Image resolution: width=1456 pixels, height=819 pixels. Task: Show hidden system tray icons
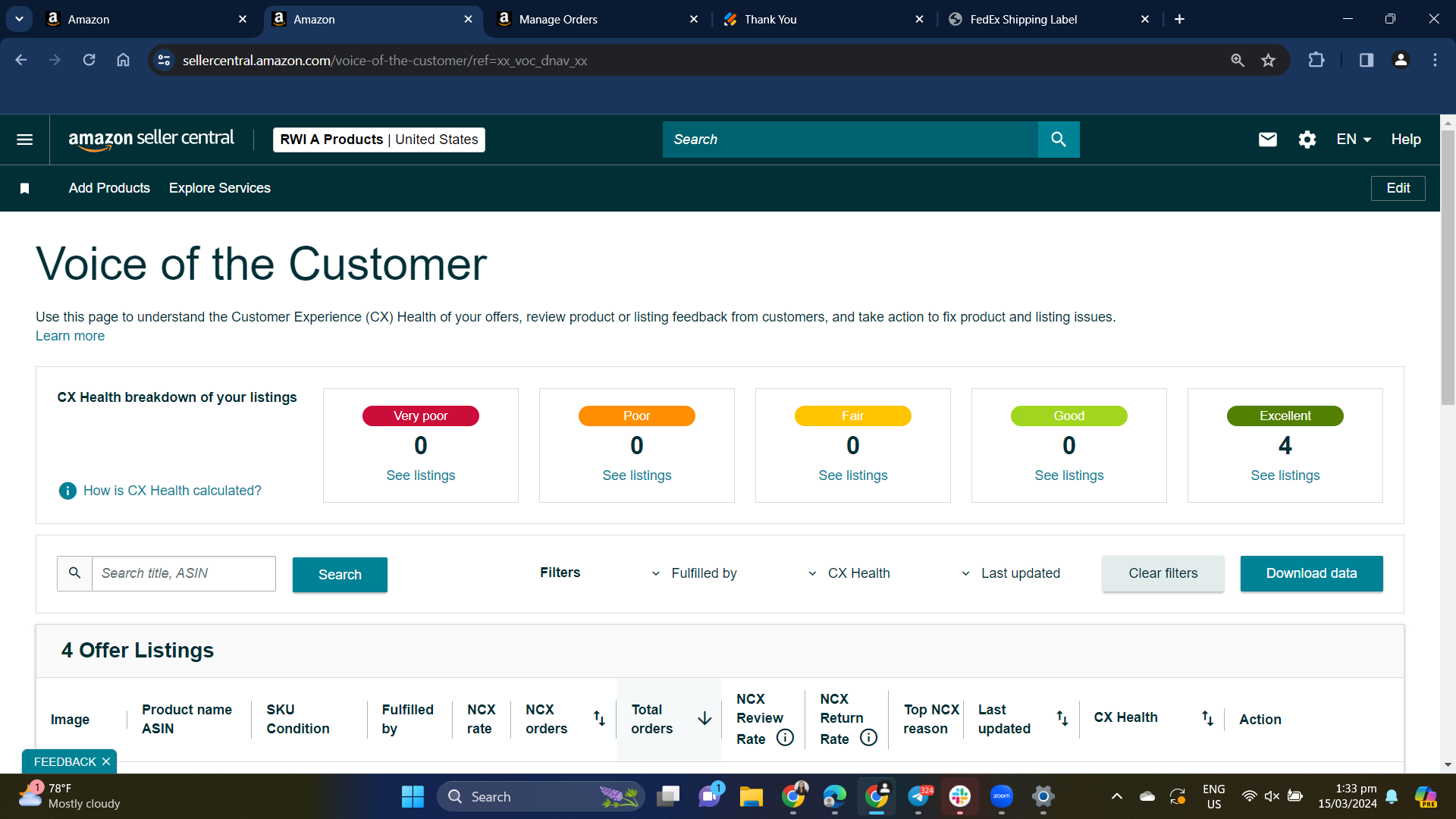(x=1116, y=796)
